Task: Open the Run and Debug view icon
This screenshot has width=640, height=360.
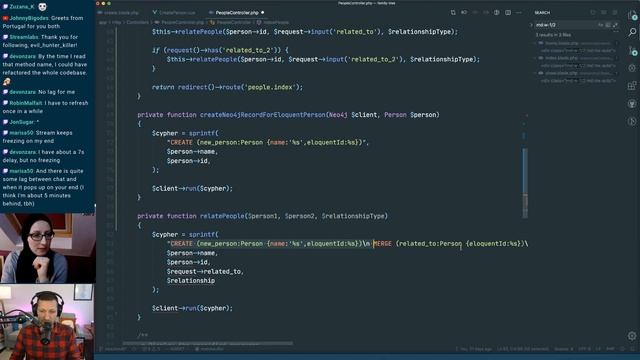Action: [632, 68]
